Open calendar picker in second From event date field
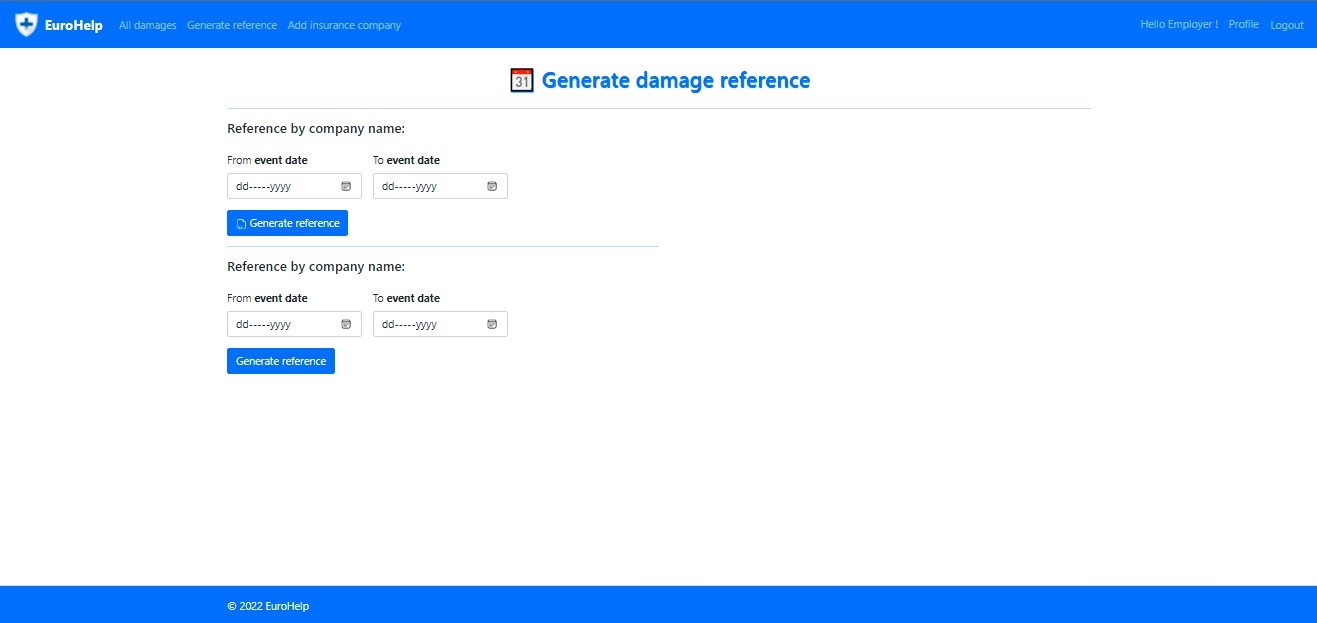Image resolution: width=1317 pixels, height=623 pixels. (346, 324)
